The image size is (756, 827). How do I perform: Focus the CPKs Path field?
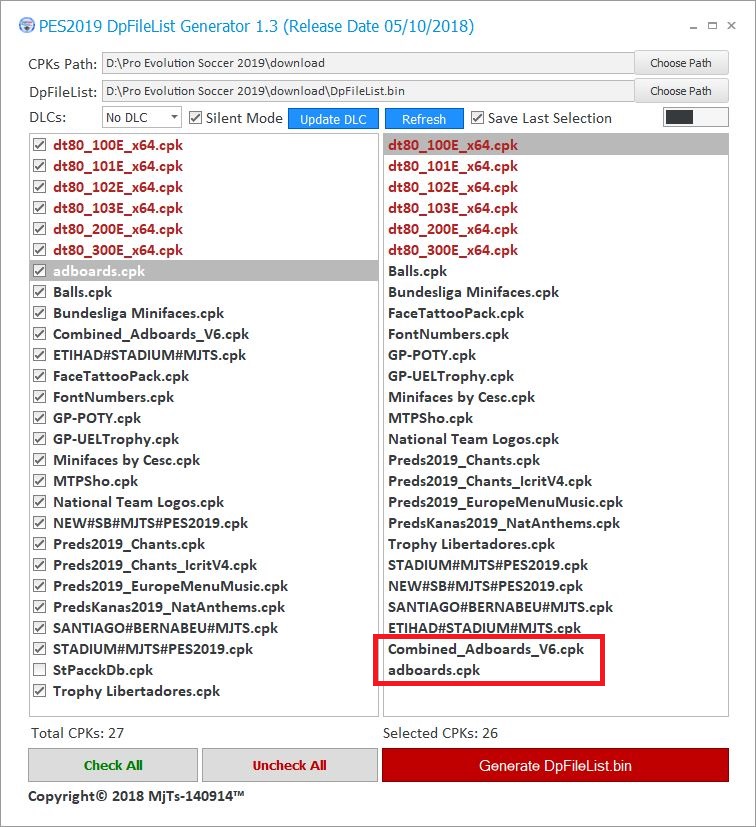(368, 63)
